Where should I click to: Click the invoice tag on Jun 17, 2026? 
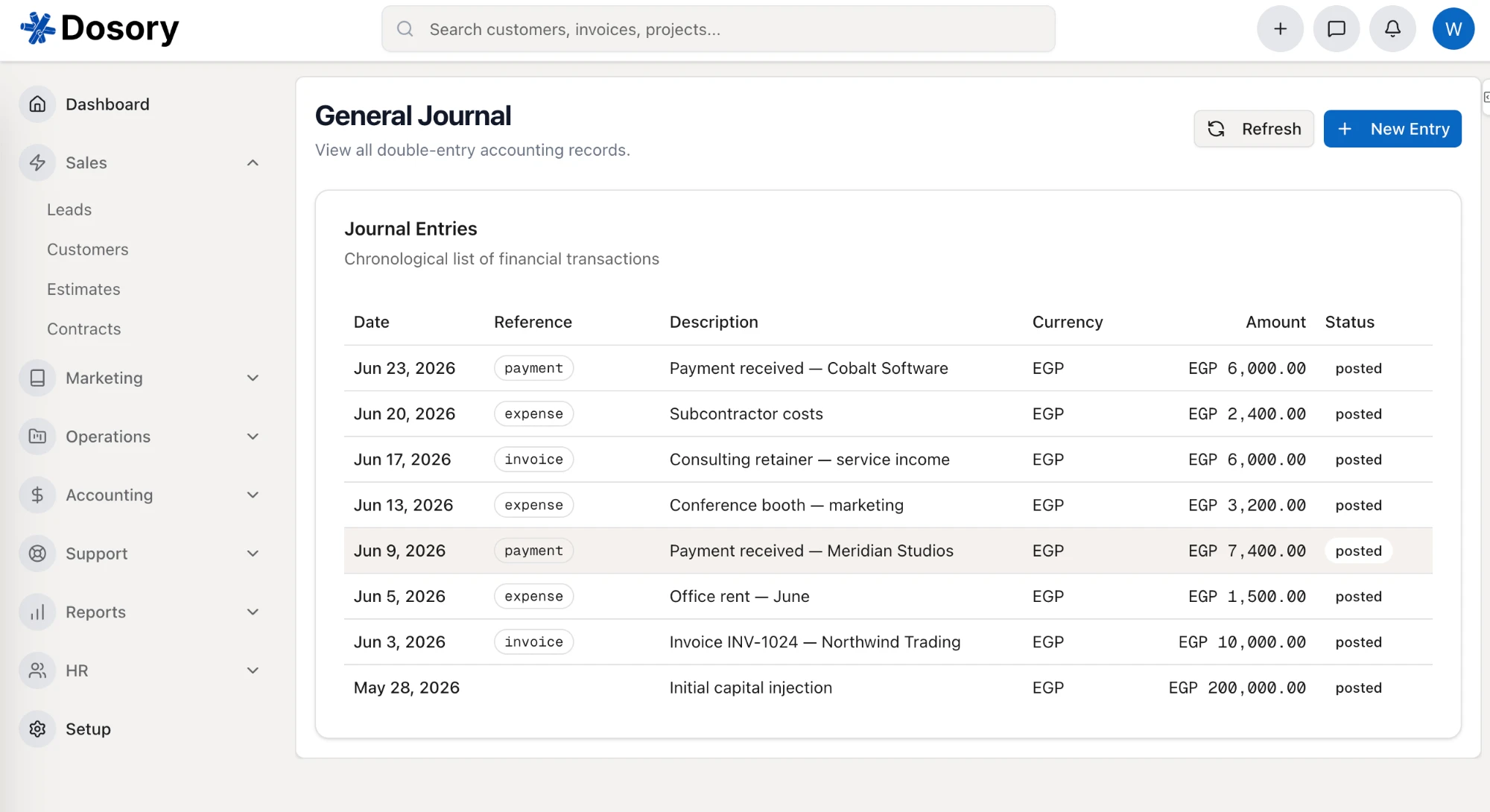point(533,460)
